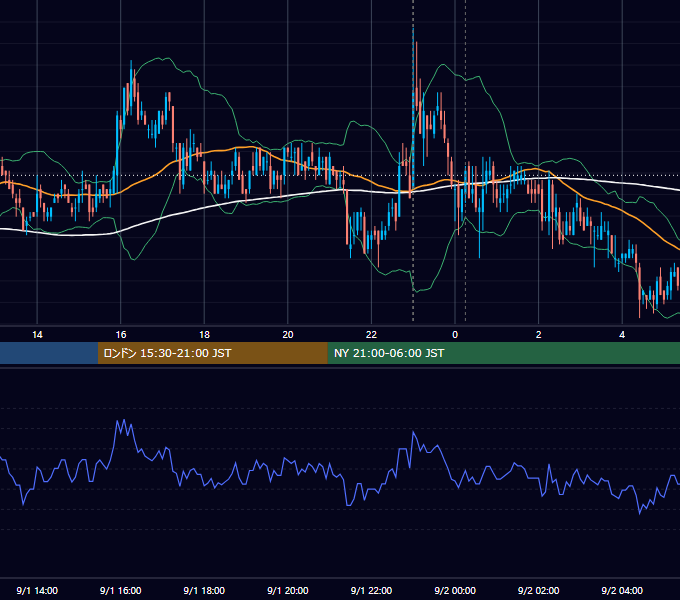The image size is (680, 600).
Task: Click the 9/2 02:00 time label
Action: (539, 590)
